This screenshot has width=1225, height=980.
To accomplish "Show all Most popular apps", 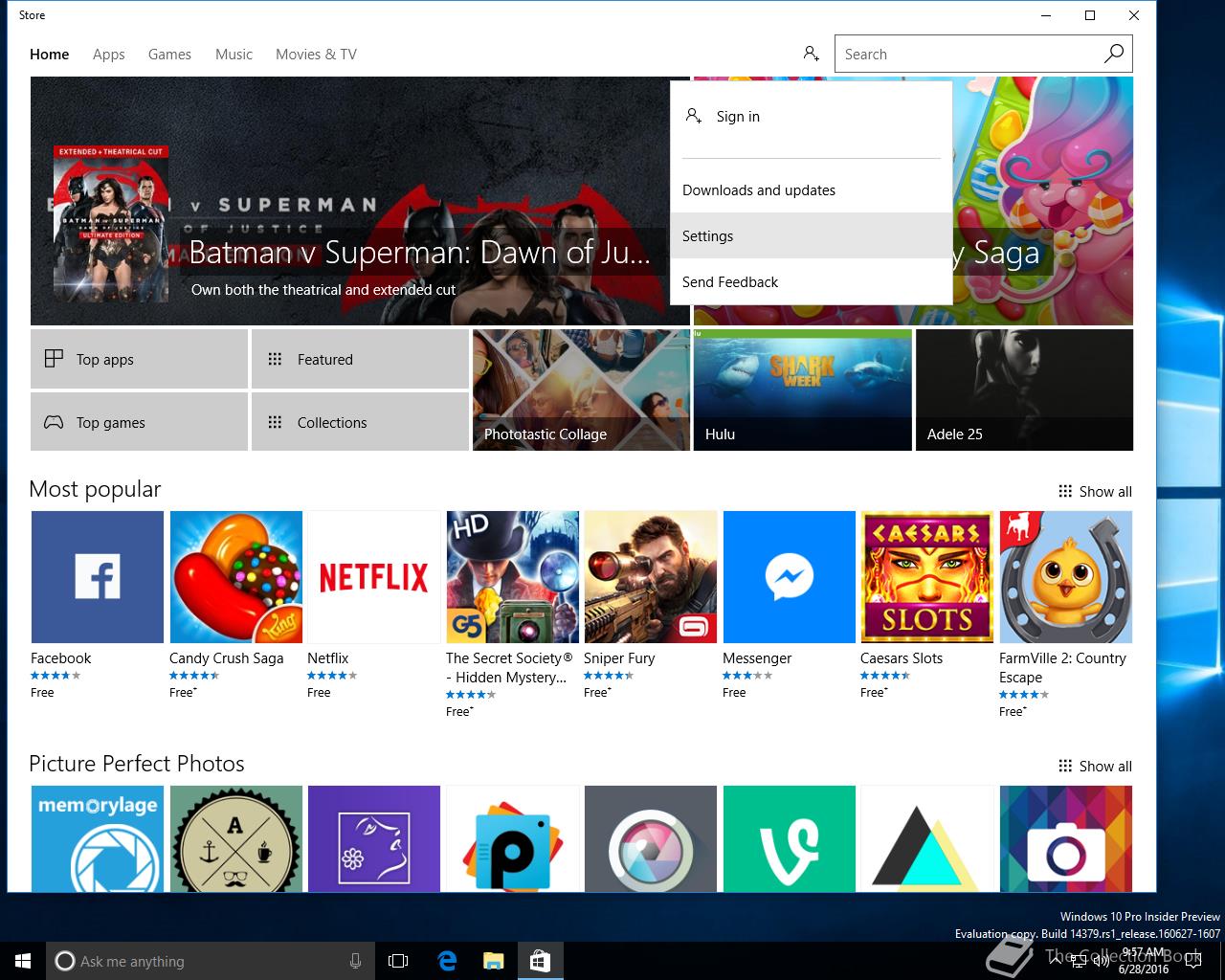I will 1095,491.
